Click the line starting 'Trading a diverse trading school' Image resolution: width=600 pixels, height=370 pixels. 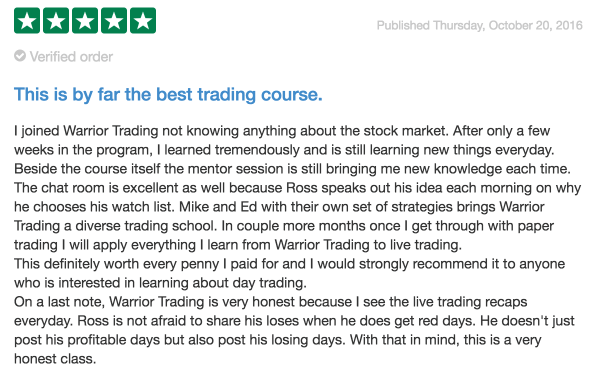(284, 226)
